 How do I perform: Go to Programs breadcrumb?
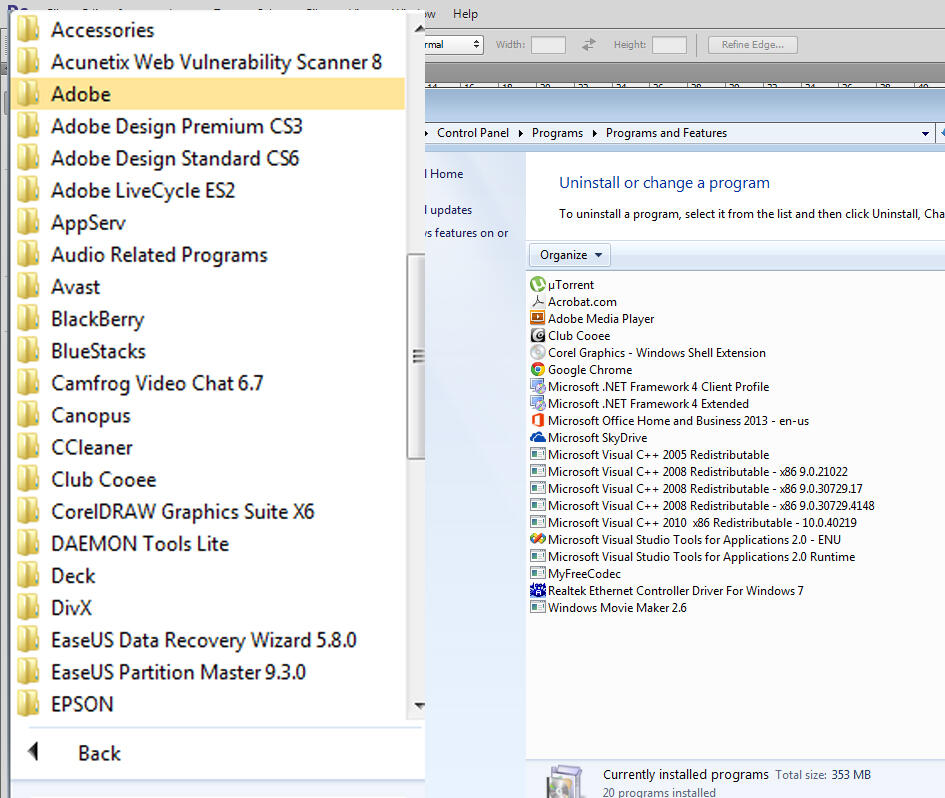(x=557, y=133)
